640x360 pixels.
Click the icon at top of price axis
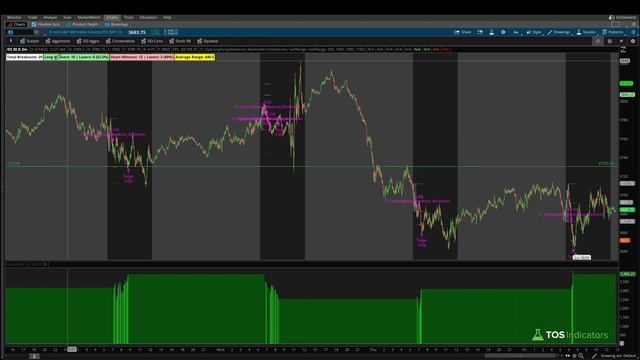(623, 49)
